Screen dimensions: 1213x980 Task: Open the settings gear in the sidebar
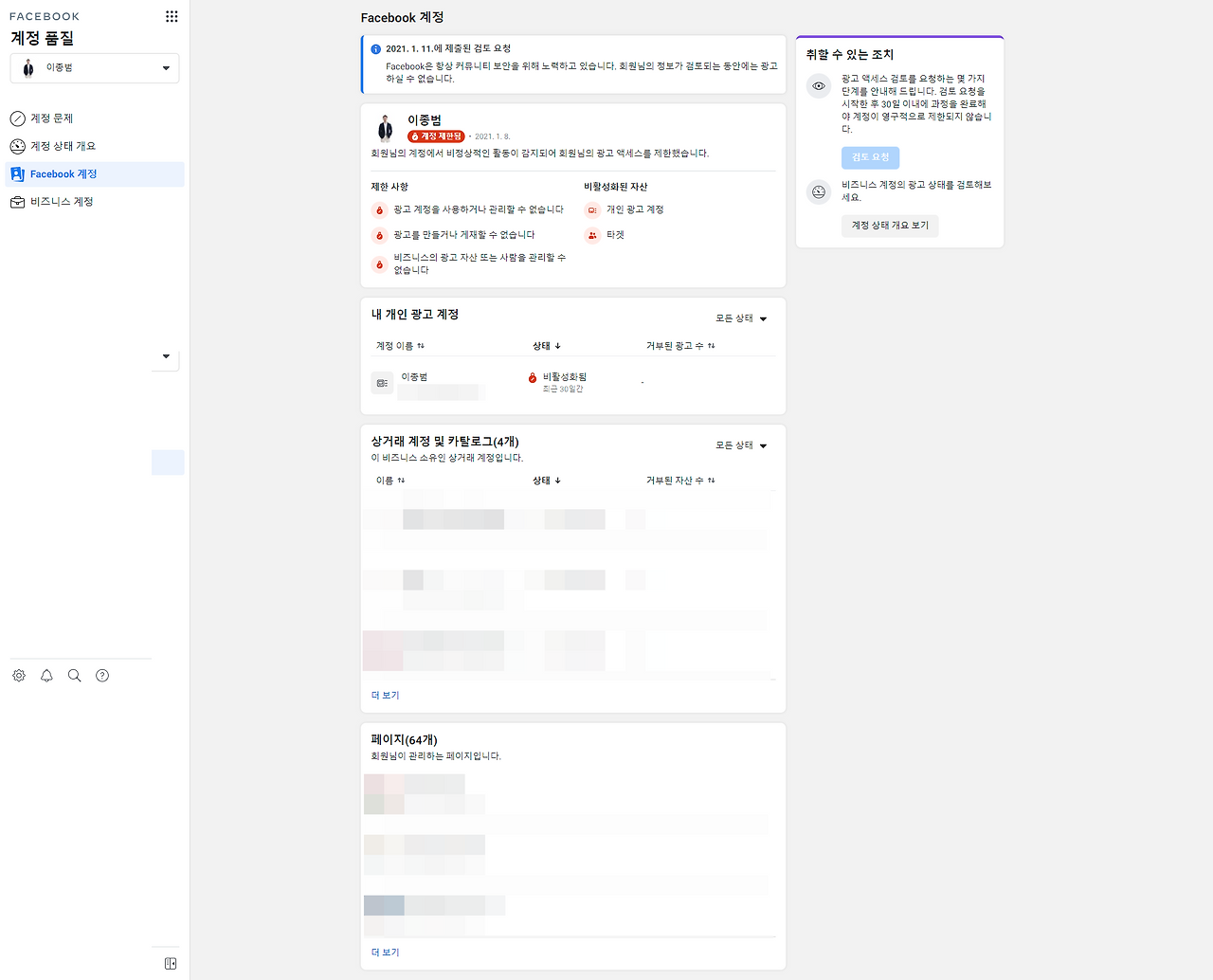click(19, 676)
